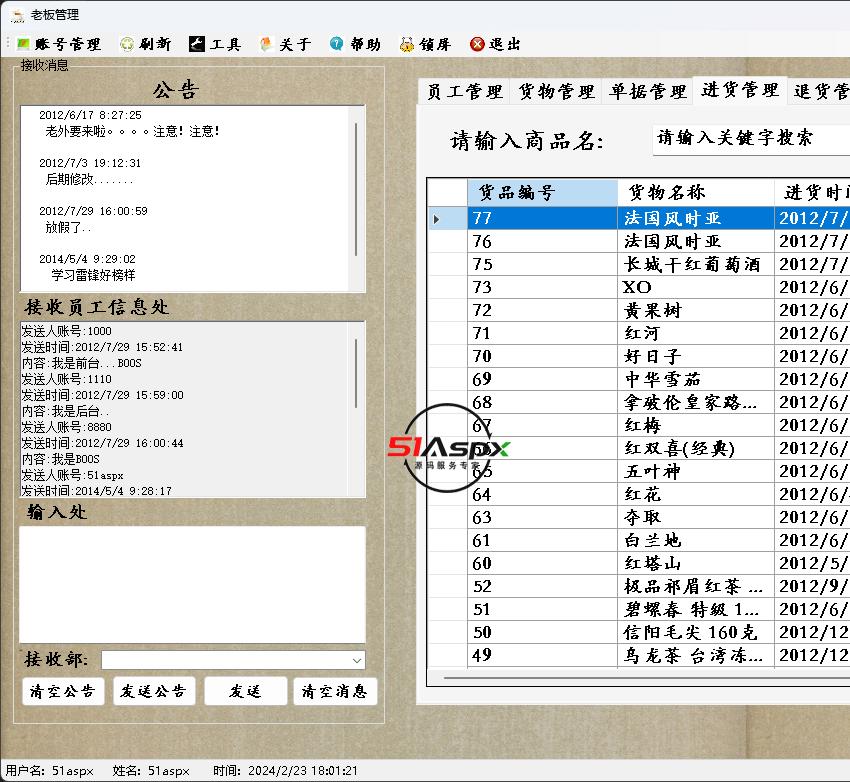Click the 清空消息 button
Screen dimensions: 850x782
coord(335,691)
